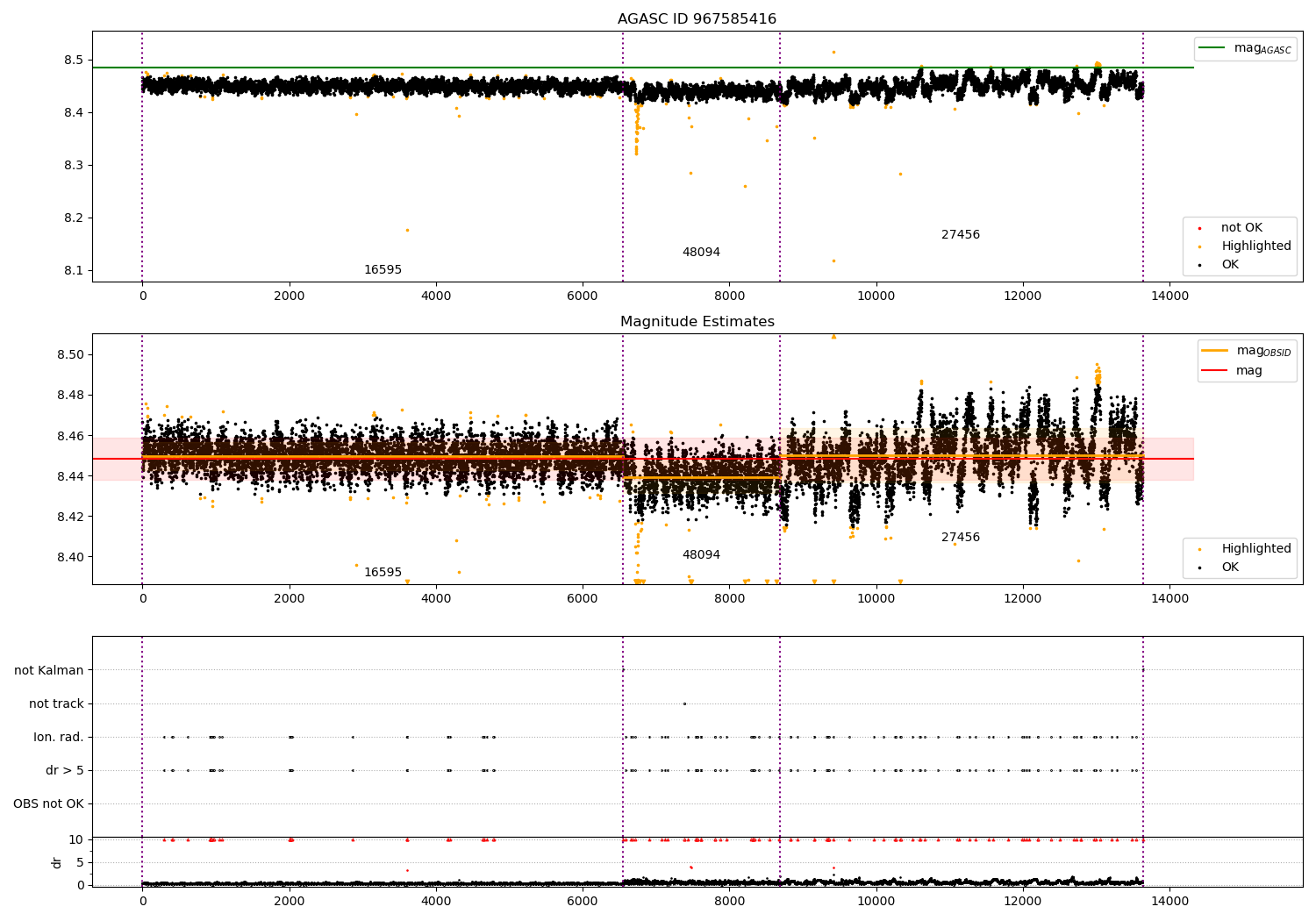Click the 5 y-tick on the dr axis

tap(81, 863)
